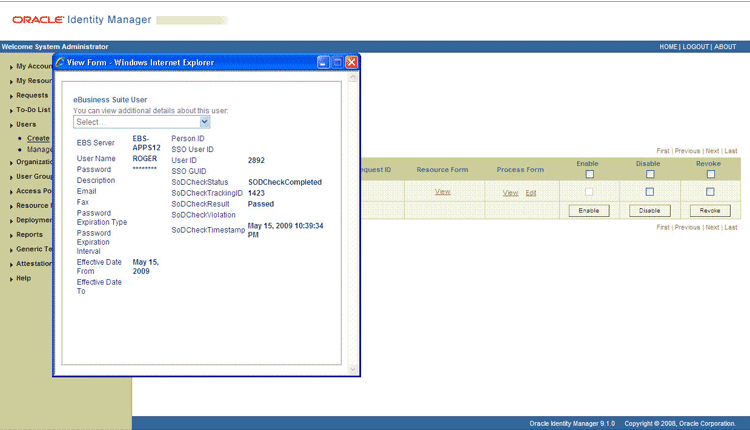This screenshot has width=750, height=430.
Task: Tick the Enable checkbox in the table header
Action: pos(590,174)
